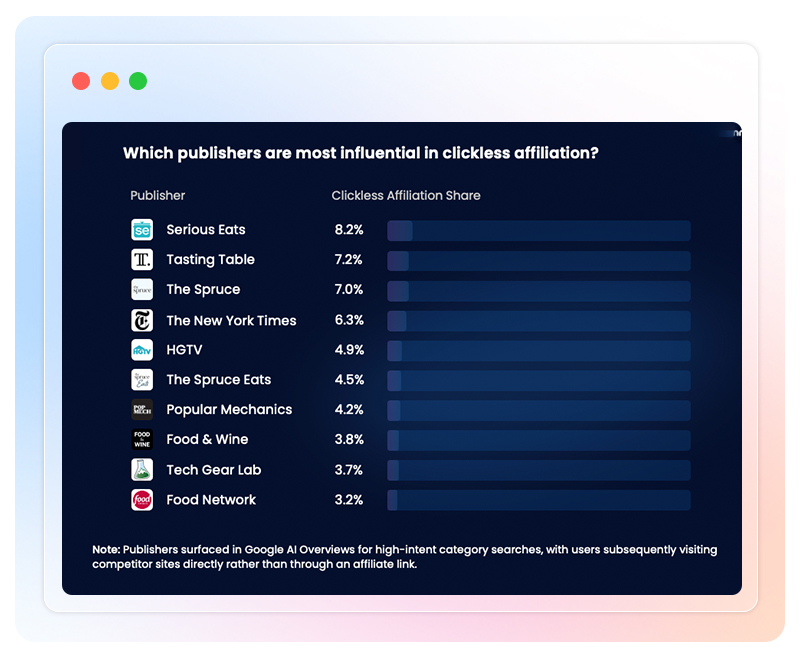Click The Spruce logo icon
The image size is (800, 660).
click(142, 290)
